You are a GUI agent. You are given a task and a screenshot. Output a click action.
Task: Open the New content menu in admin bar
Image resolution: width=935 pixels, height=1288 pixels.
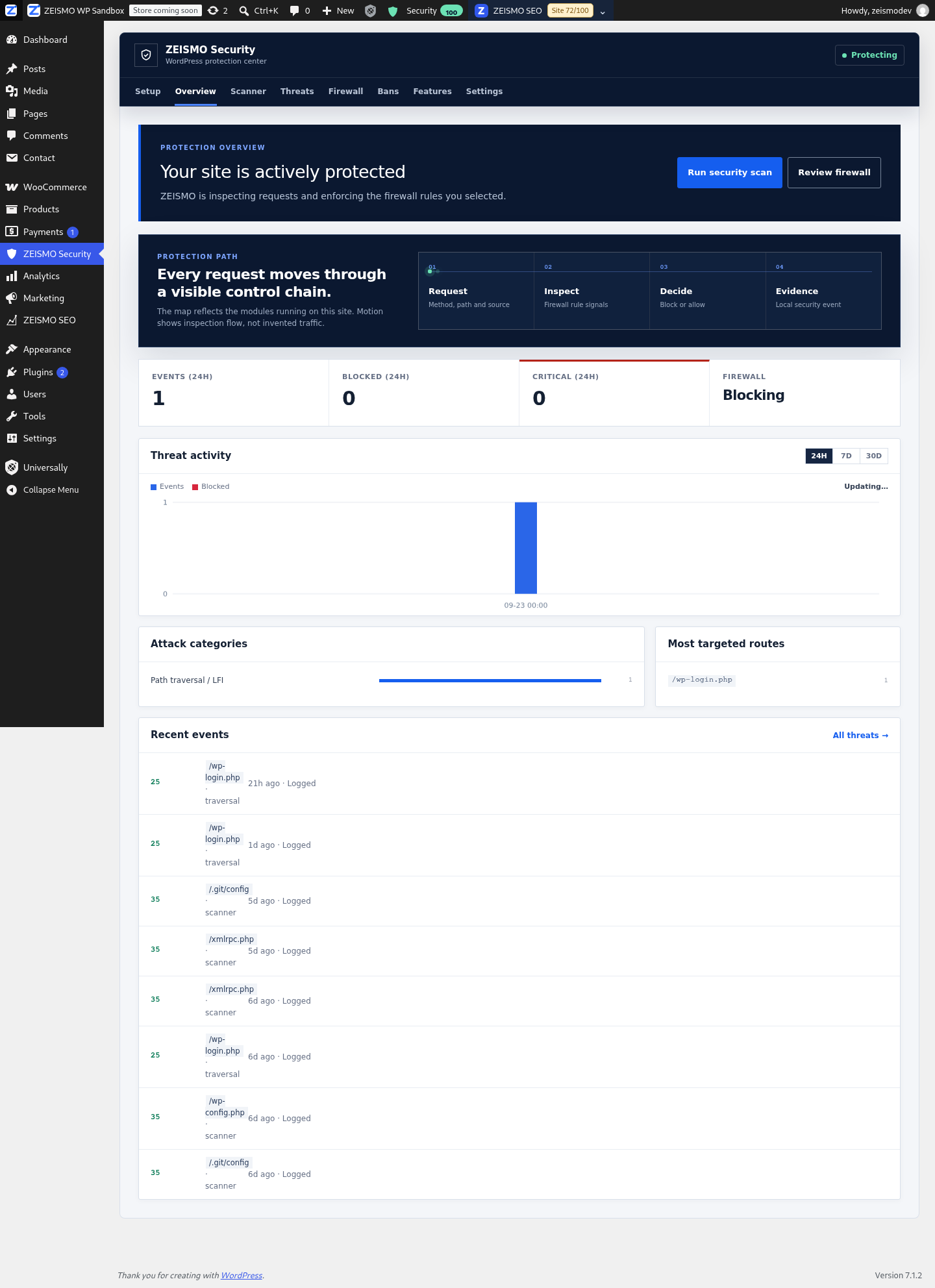[x=338, y=10]
